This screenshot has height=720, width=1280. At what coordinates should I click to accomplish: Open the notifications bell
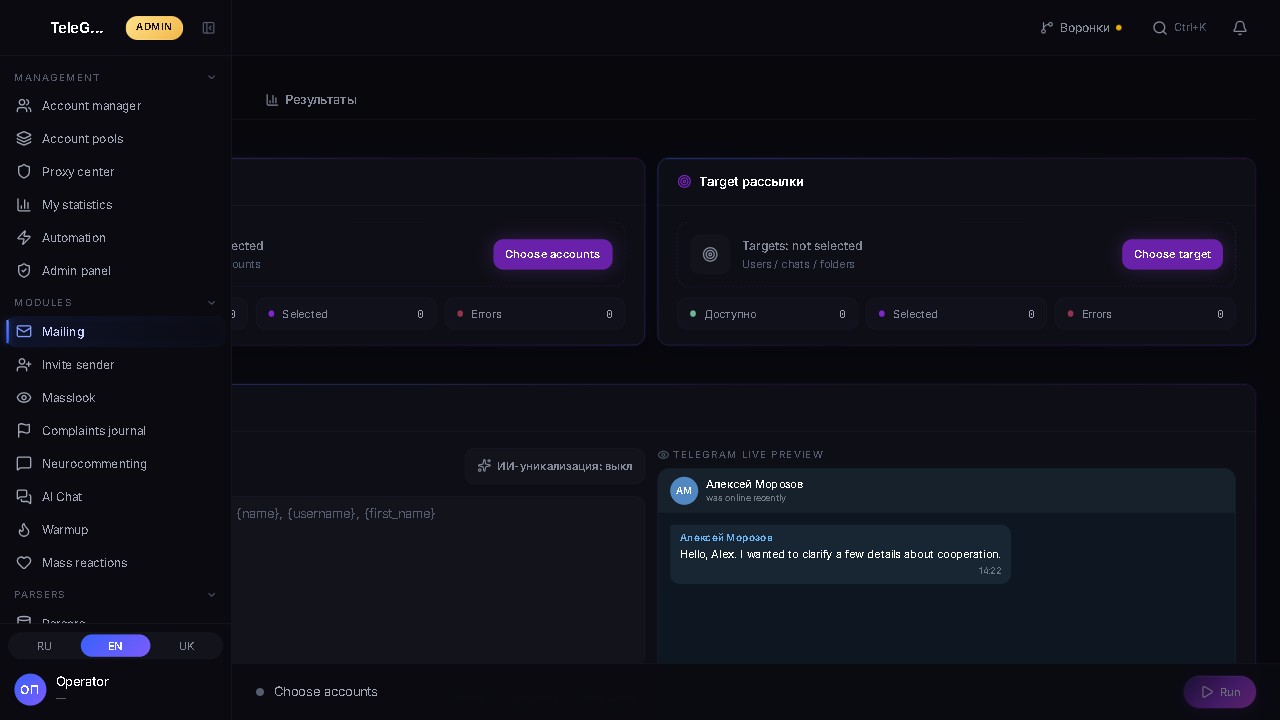click(1240, 28)
